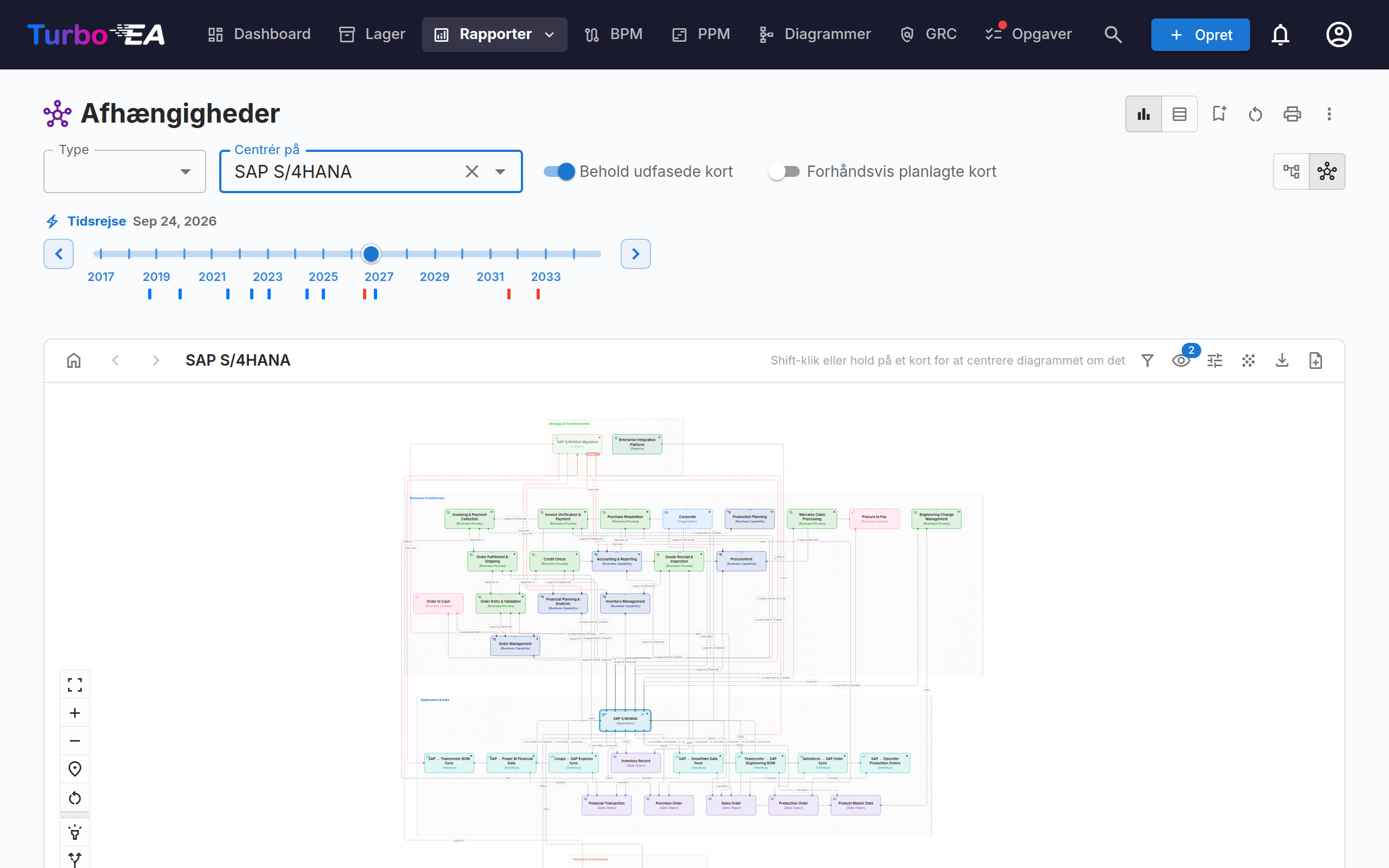
Task: Enable Forhåndsvis planlagte kort switch
Action: click(x=784, y=171)
